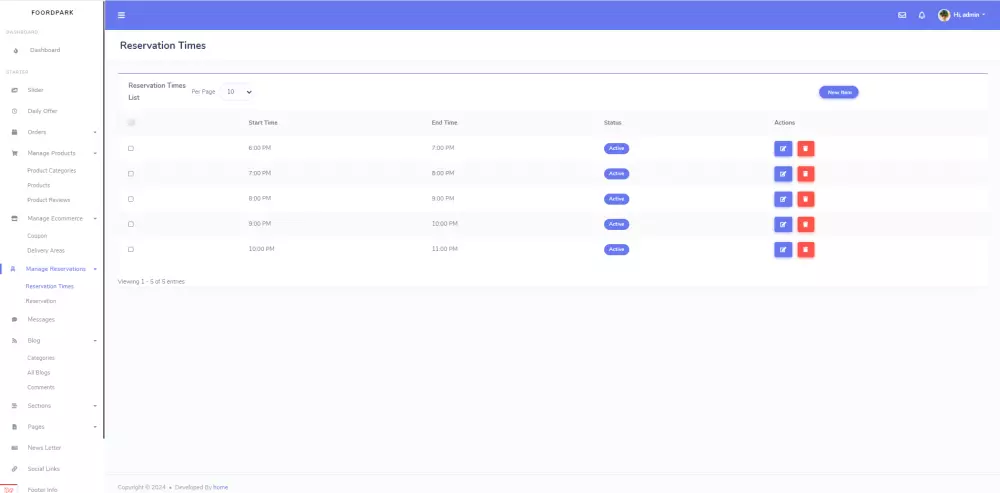Go to Products in sidebar

[x=39, y=186]
